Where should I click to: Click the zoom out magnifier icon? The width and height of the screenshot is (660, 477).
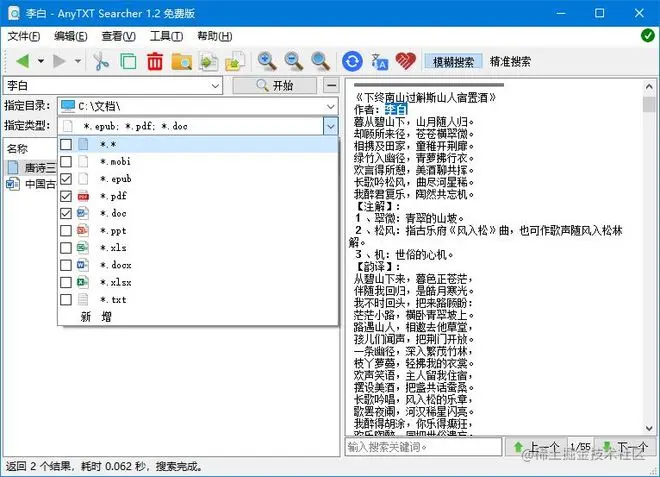[x=293, y=61]
